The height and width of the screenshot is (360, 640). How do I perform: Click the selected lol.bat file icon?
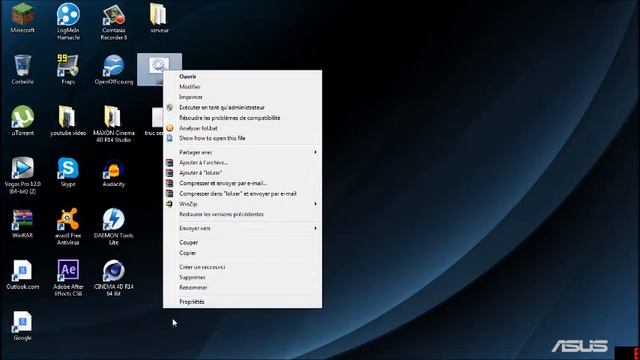point(159,65)
